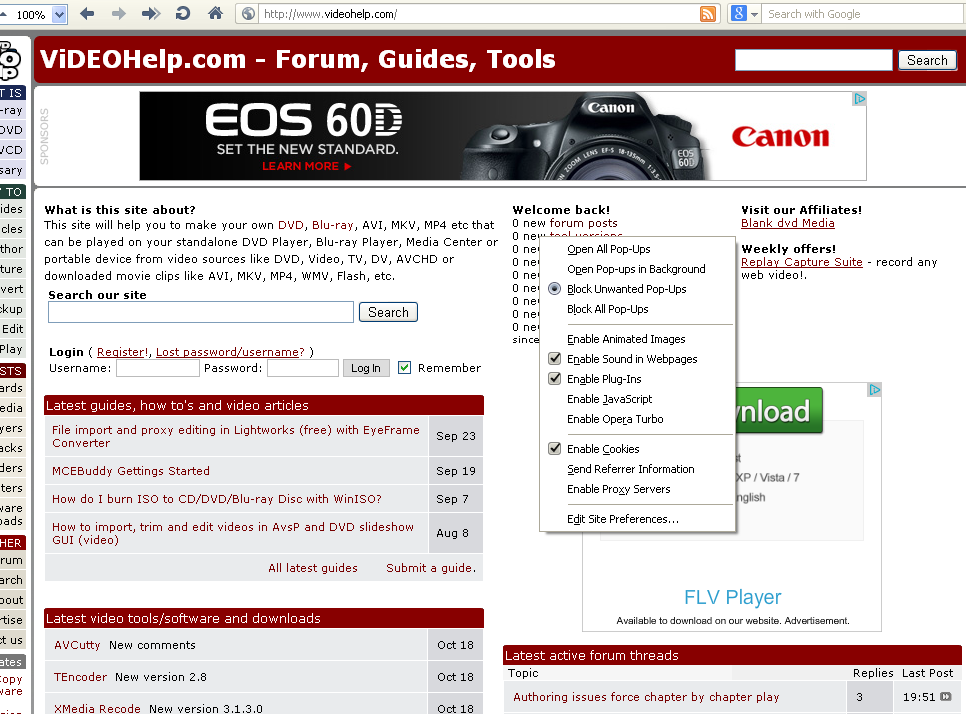Open the Submit a guide link
This screenshot has height=714, width=966.
pyautogui.click(x=430, y=568)
